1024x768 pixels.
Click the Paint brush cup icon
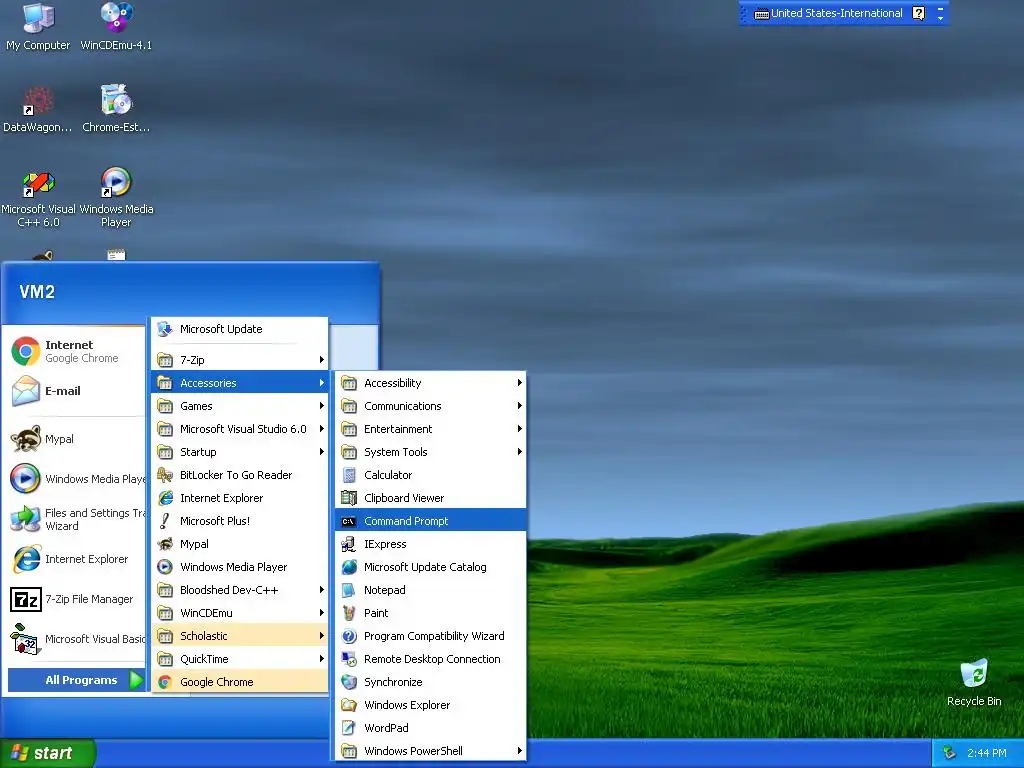349,613
